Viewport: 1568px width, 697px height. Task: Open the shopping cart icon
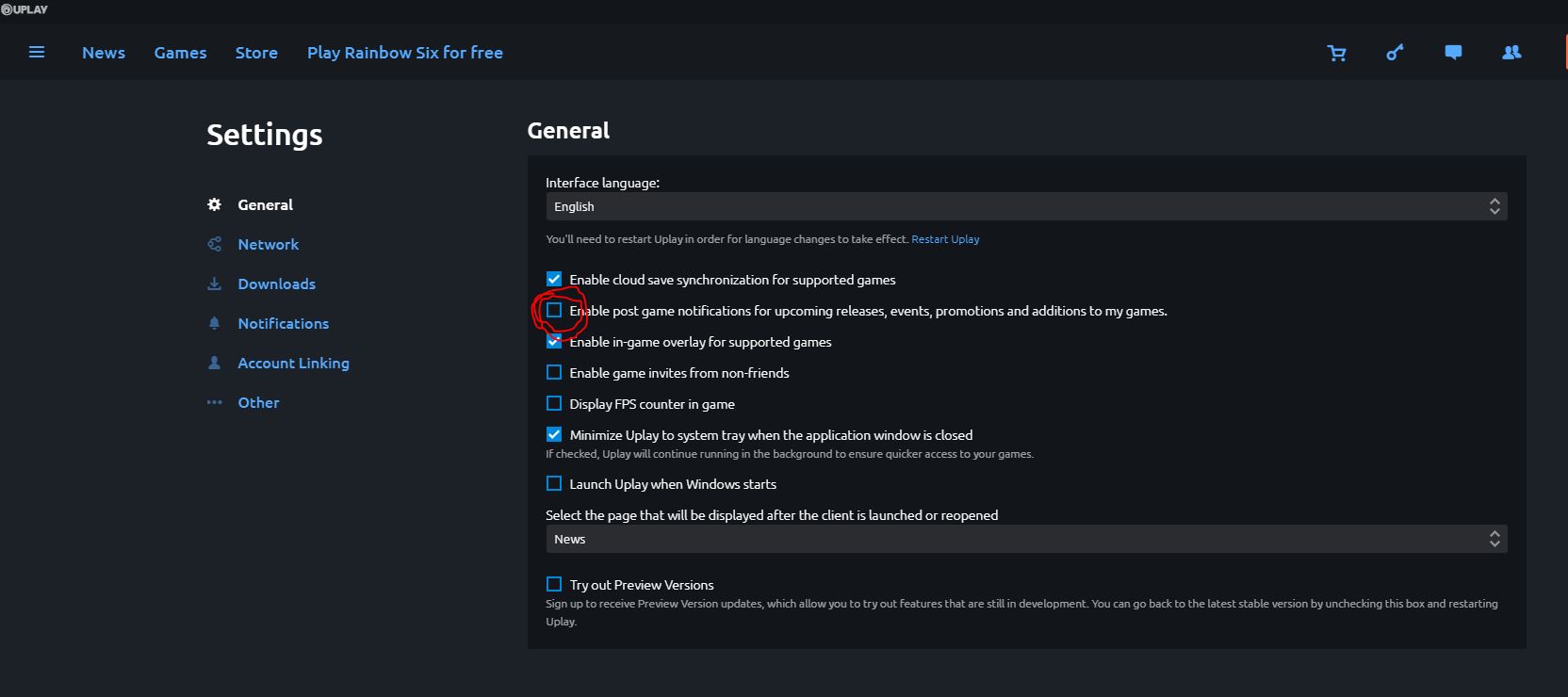pyautogui.click(x=1336, y=53)
